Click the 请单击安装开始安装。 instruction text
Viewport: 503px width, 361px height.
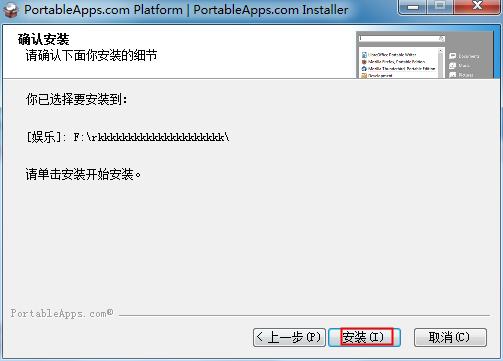[83, 174]
